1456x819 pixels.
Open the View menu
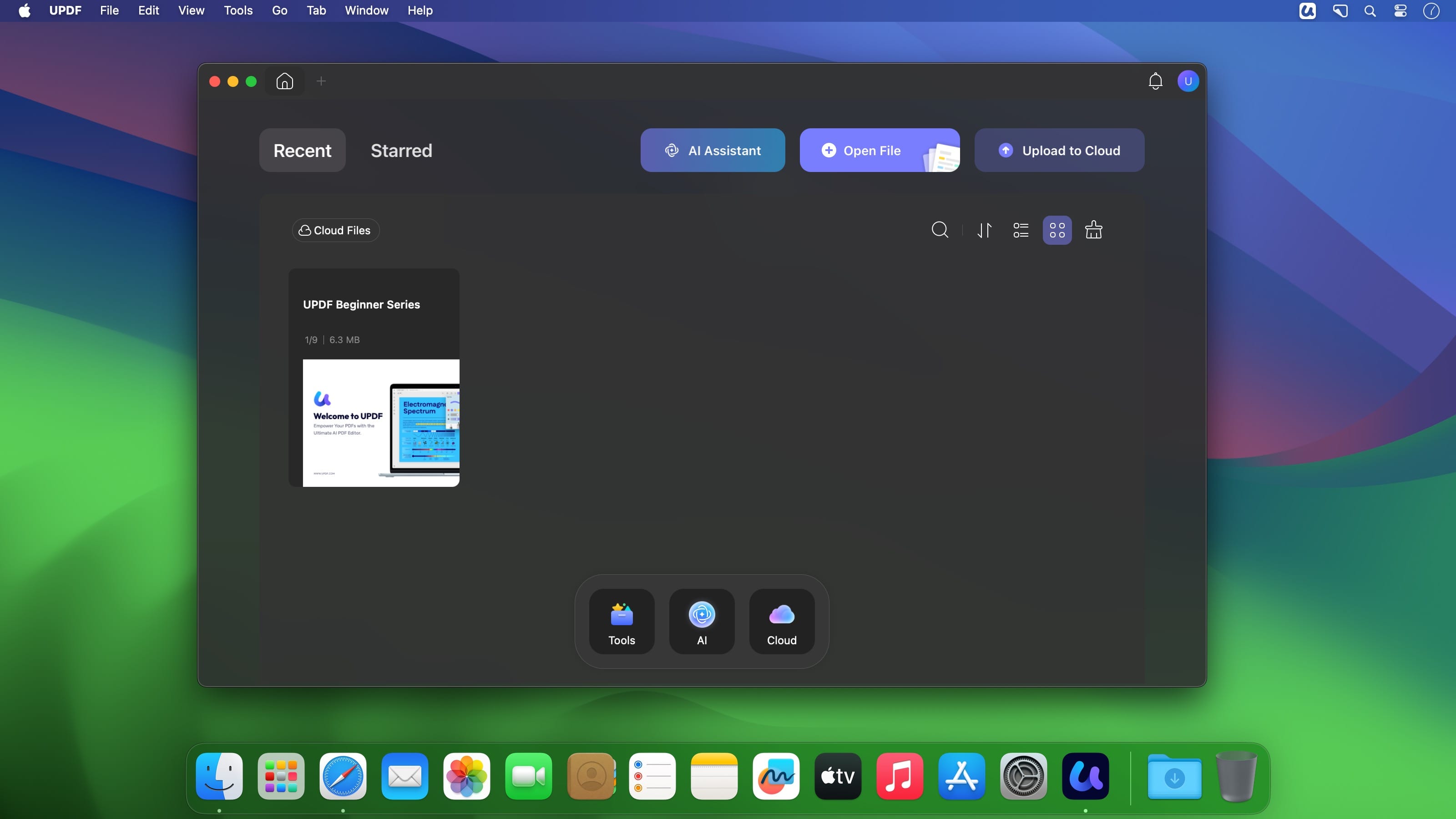[191, 11]
